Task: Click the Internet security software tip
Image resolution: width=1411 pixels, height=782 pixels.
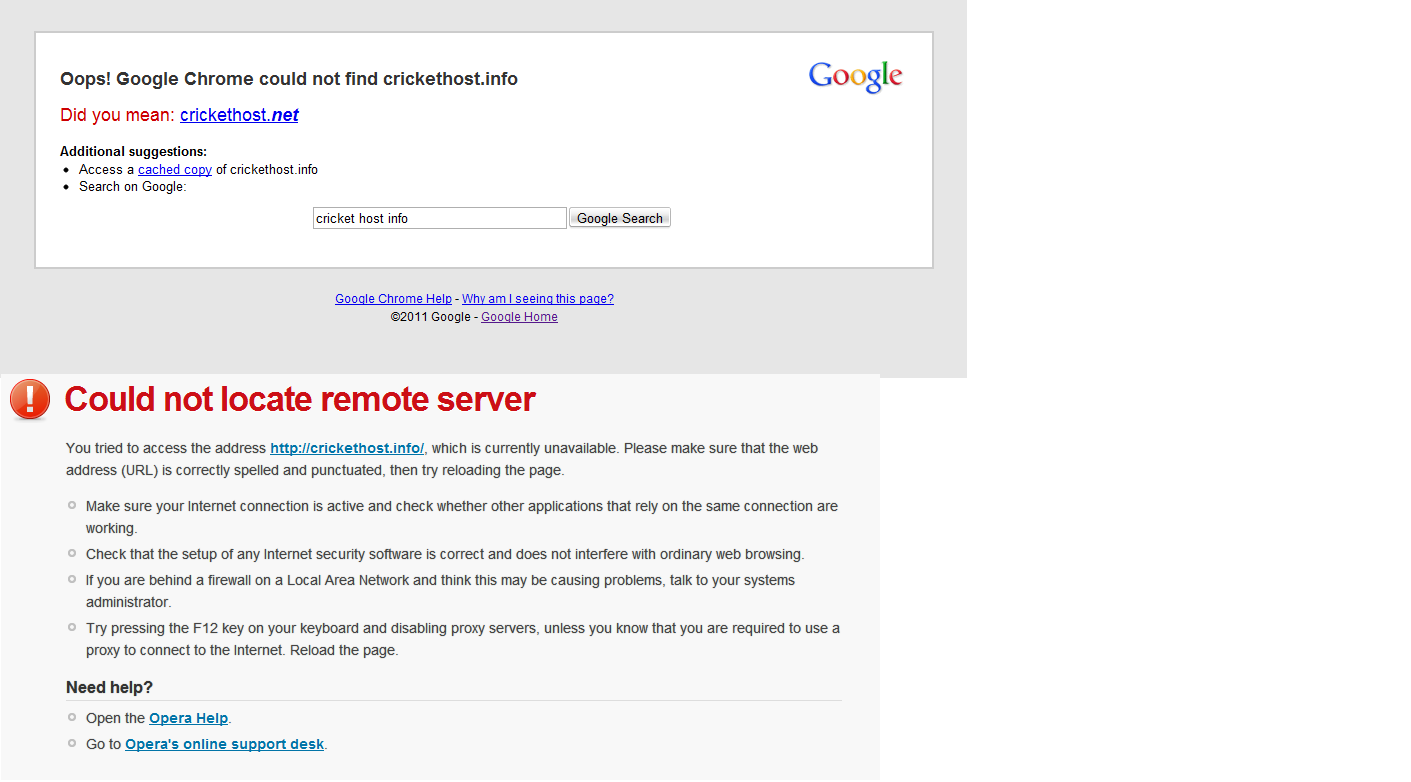Action: tap(445, 554)
